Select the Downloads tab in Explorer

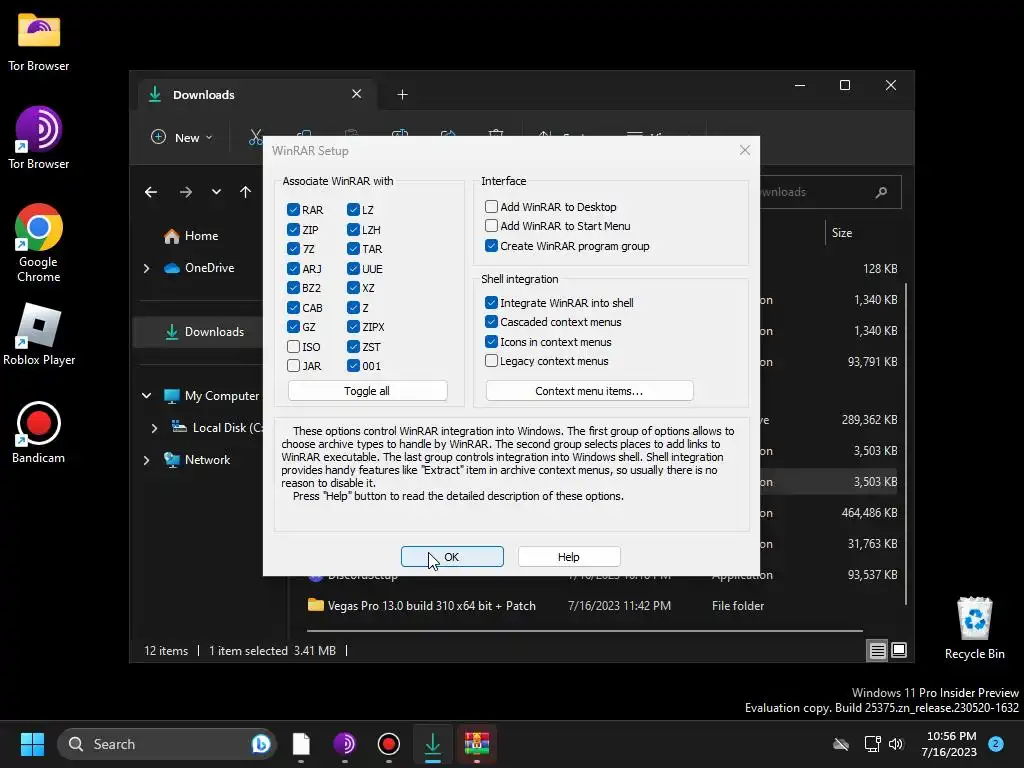click(257, 95)
